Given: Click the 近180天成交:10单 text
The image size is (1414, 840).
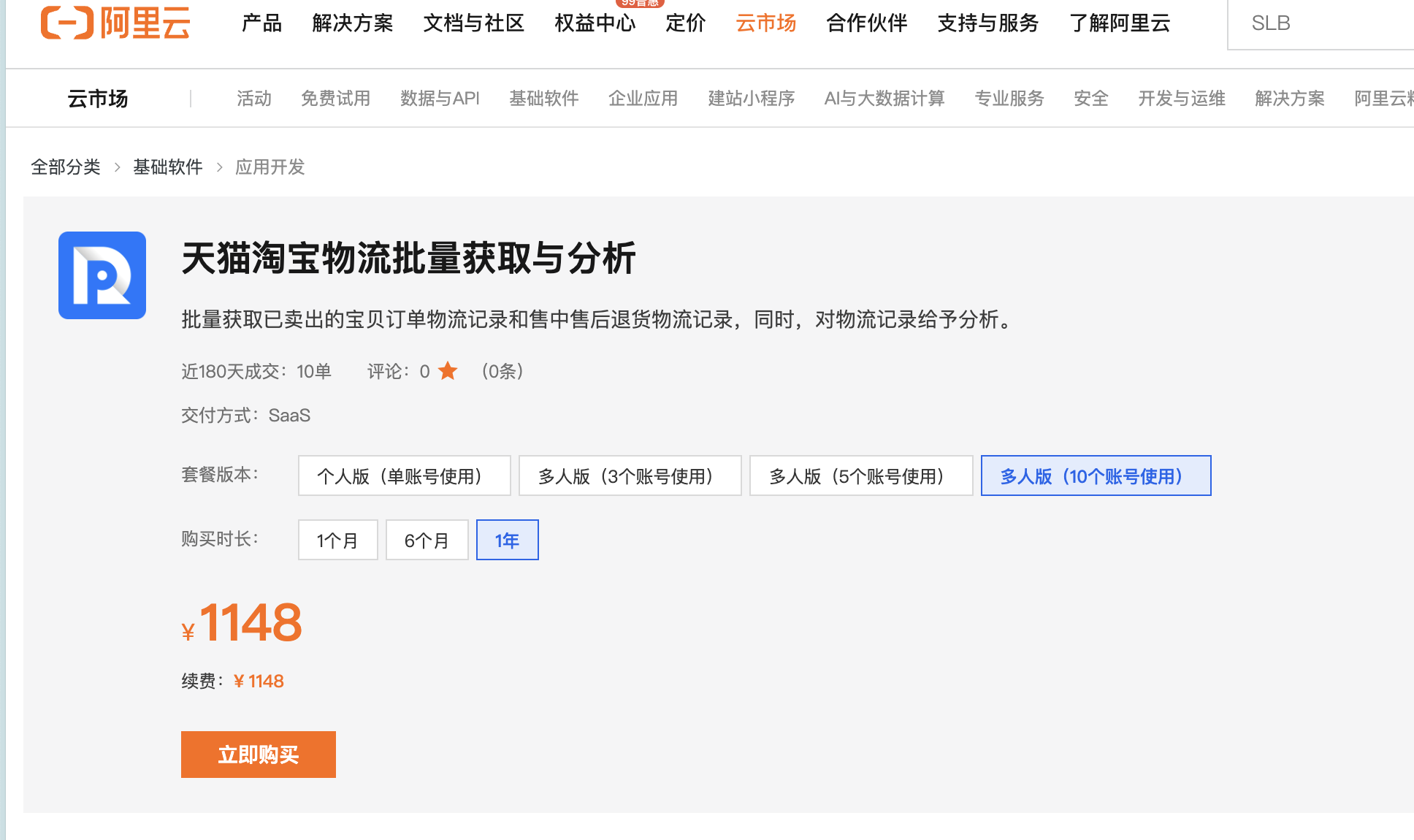Looking at the screenshot, I should coord(256,371).
